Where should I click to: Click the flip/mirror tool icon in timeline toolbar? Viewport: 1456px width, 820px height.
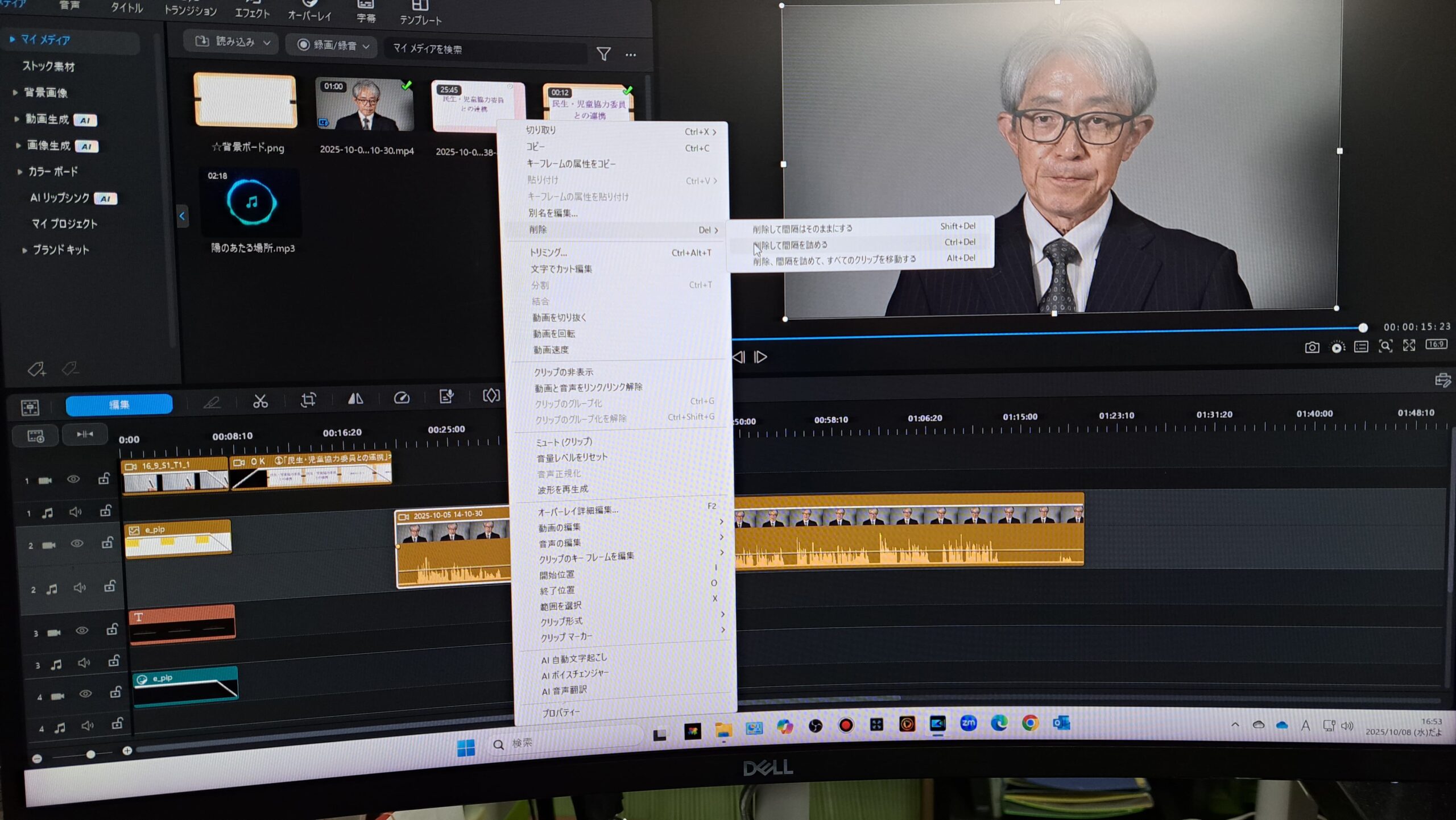pos(355,399)
